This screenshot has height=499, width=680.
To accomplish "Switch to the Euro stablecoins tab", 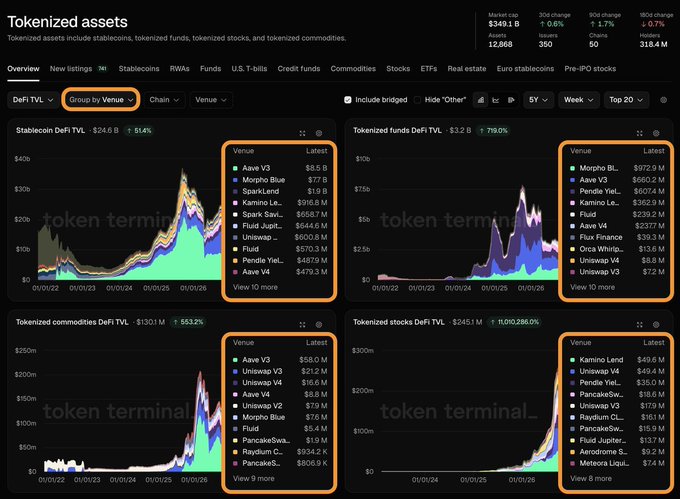I will point(525,68).
